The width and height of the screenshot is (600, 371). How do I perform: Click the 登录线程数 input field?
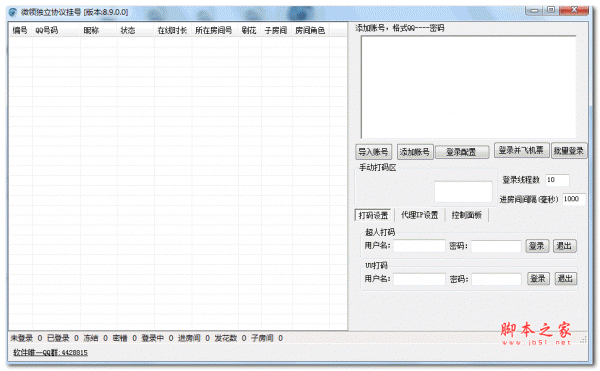click(557, 180)
